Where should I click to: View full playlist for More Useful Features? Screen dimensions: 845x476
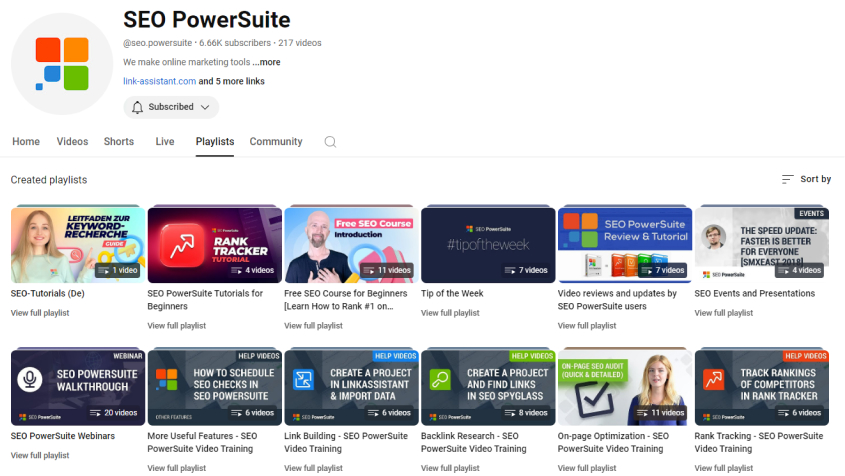[x=177, y=468]
